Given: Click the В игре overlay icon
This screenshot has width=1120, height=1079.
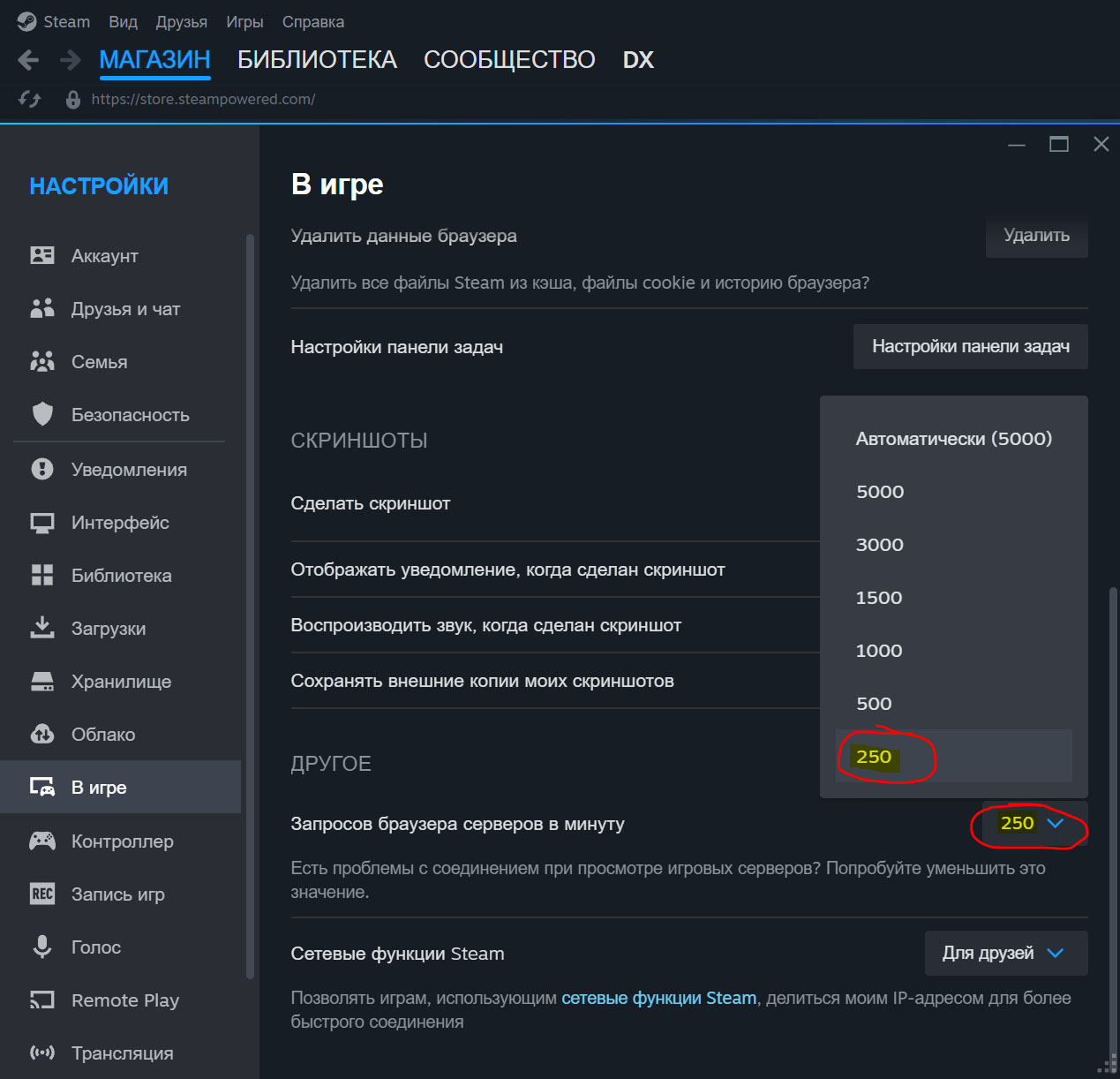Looking at the screenshot, I should point(42,787).
